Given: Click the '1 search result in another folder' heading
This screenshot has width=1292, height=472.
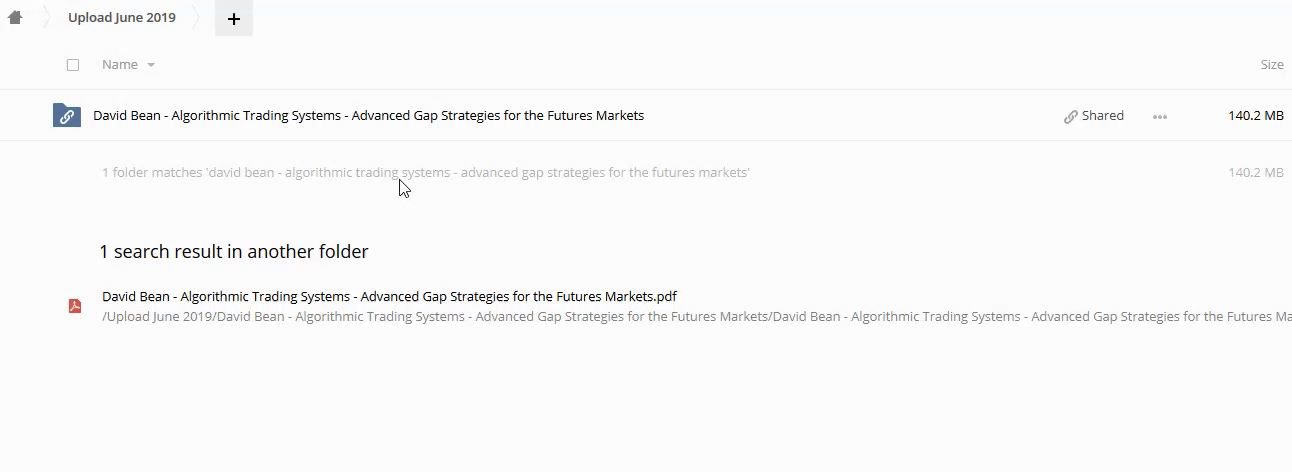Looking at the screenshot, I should point(234,252).
